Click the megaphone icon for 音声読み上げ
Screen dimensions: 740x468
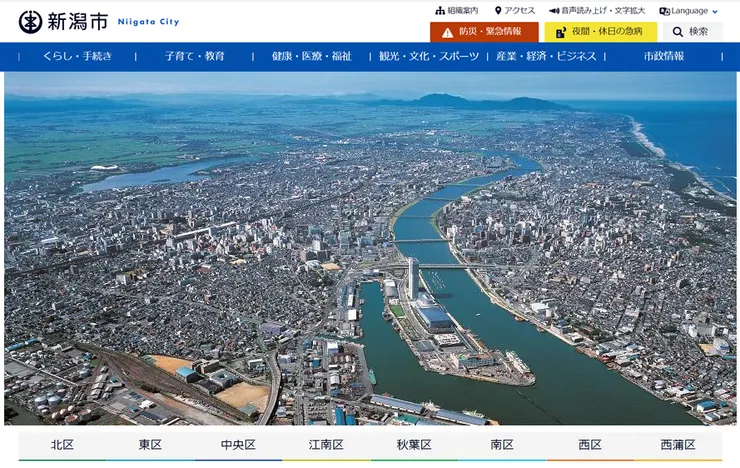pyautogui.click(x=554, y=10)
